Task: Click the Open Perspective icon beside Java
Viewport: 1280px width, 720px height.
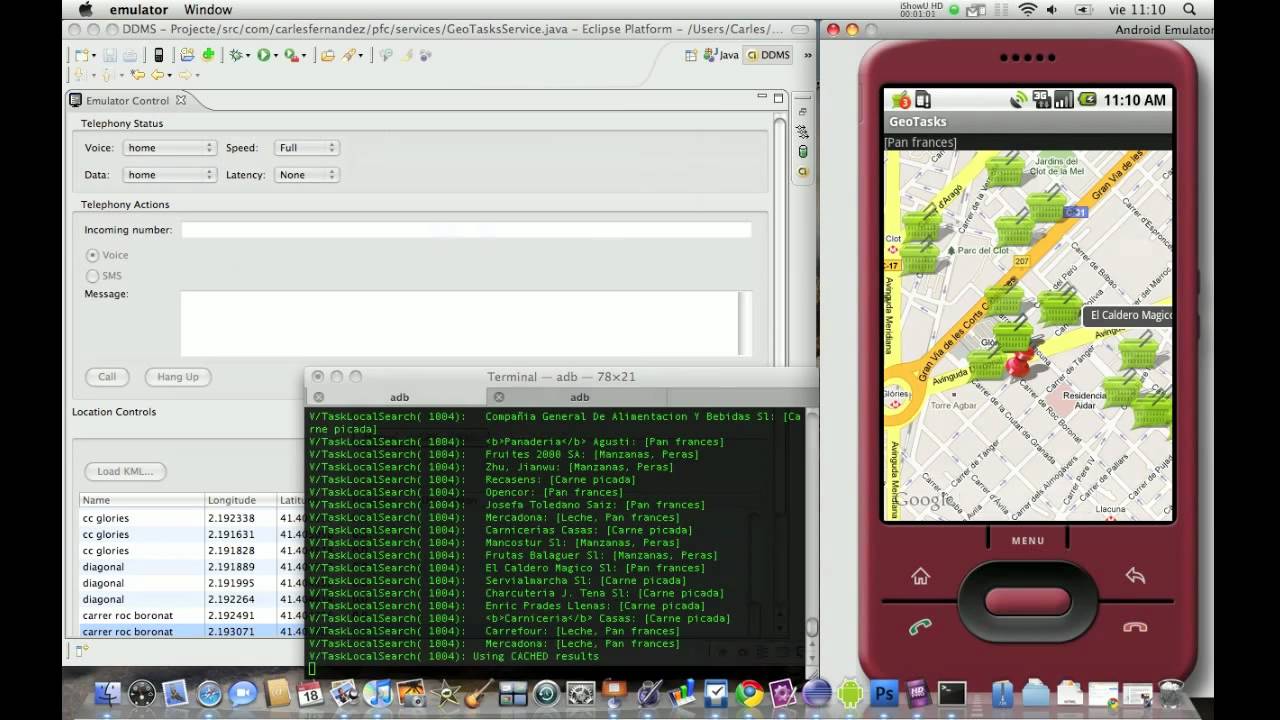Action: (691, 55)
